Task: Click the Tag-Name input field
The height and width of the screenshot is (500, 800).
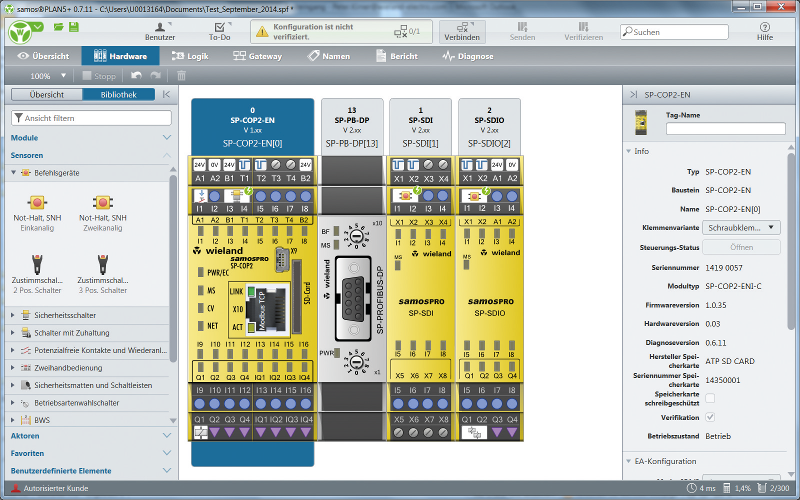Action: point(726,129)
